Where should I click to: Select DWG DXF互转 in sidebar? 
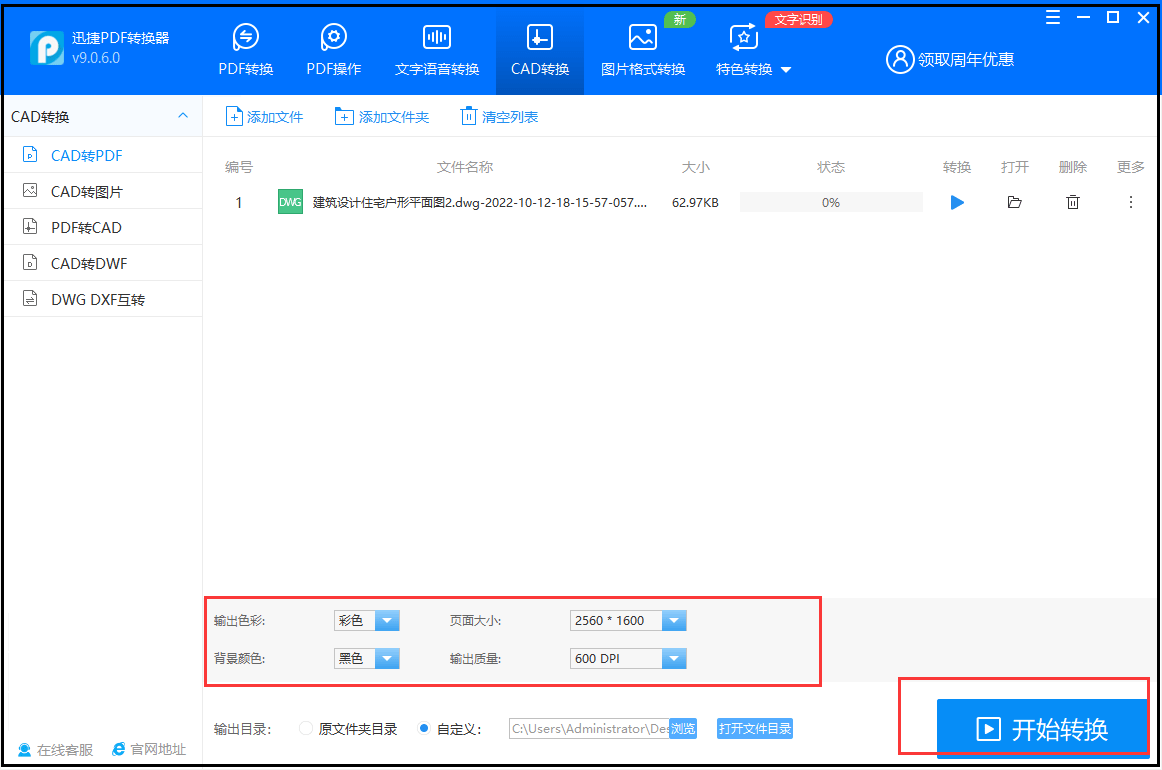point(103,299)
